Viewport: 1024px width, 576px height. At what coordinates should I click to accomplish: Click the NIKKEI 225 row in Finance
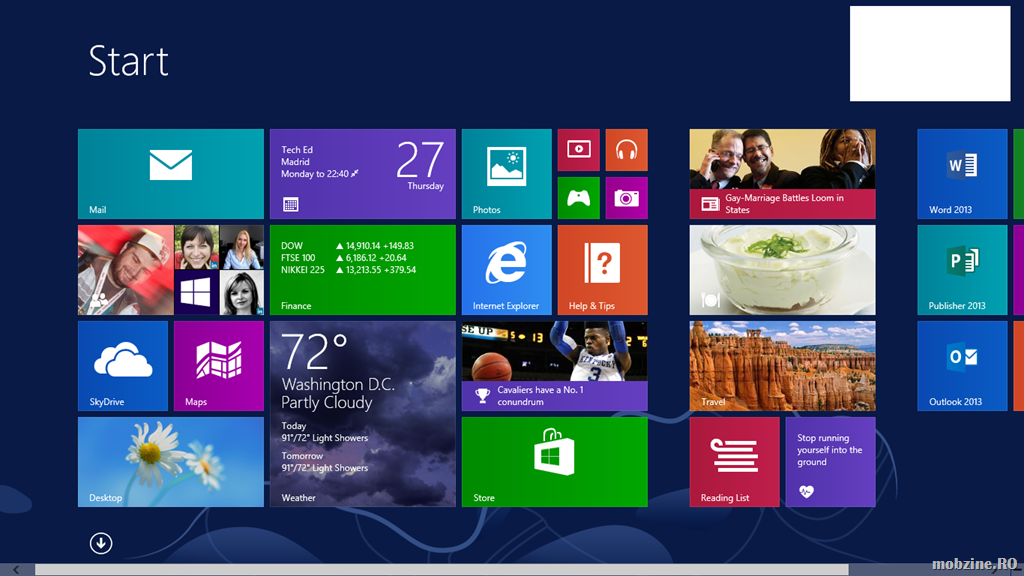coord(348,270)
